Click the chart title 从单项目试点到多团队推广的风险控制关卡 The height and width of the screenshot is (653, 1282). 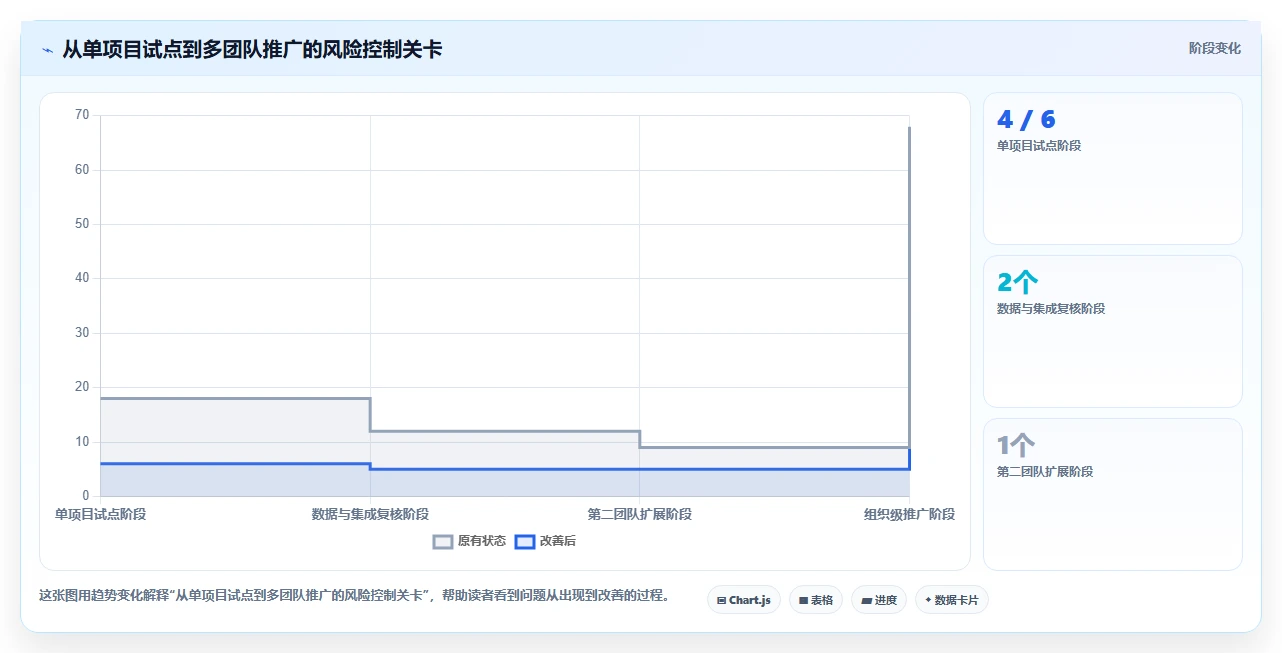point(252,49)
